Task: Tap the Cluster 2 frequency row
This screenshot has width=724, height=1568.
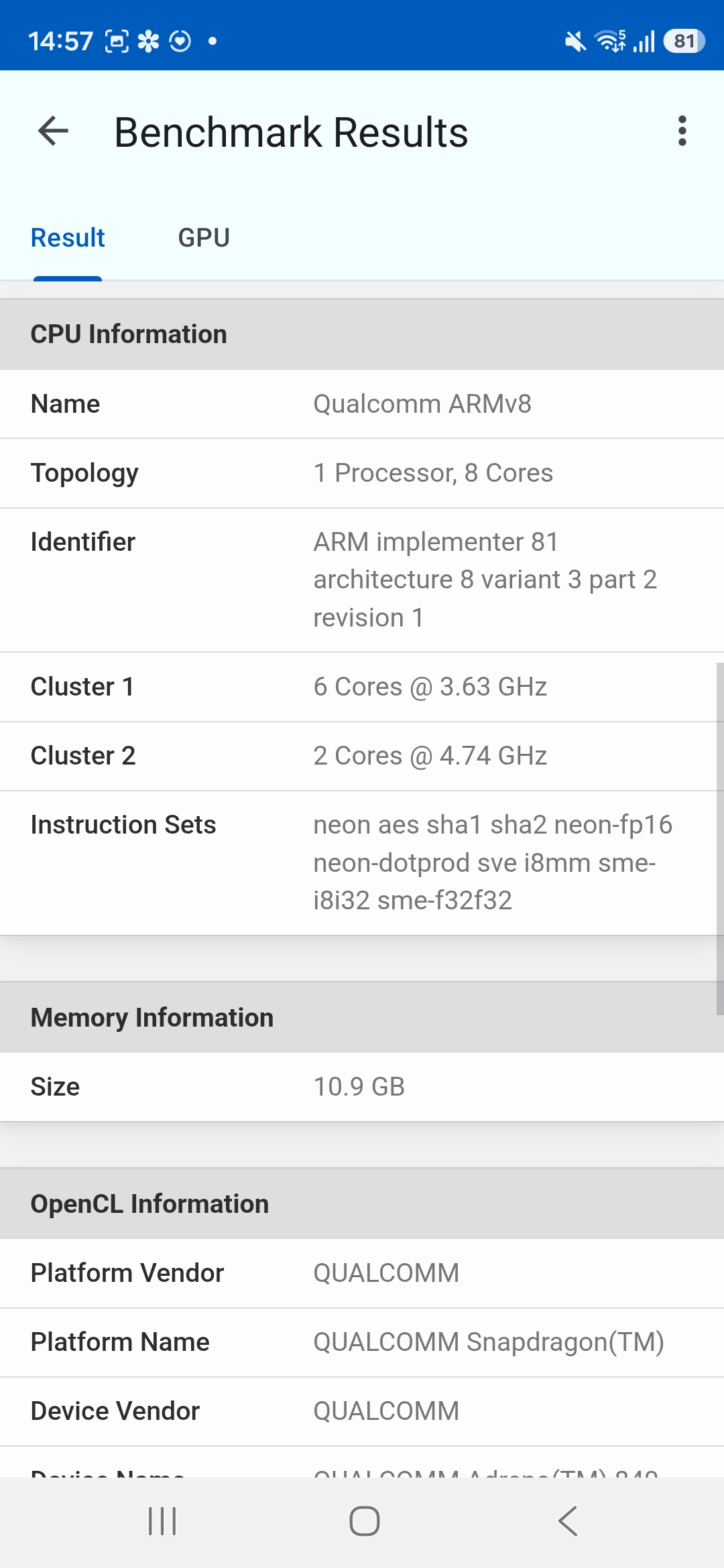Action: tap(362, 756)
